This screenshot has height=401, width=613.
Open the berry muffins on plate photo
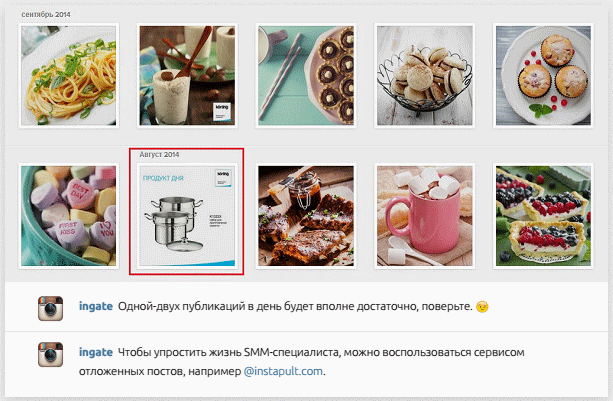coord(543,75)
